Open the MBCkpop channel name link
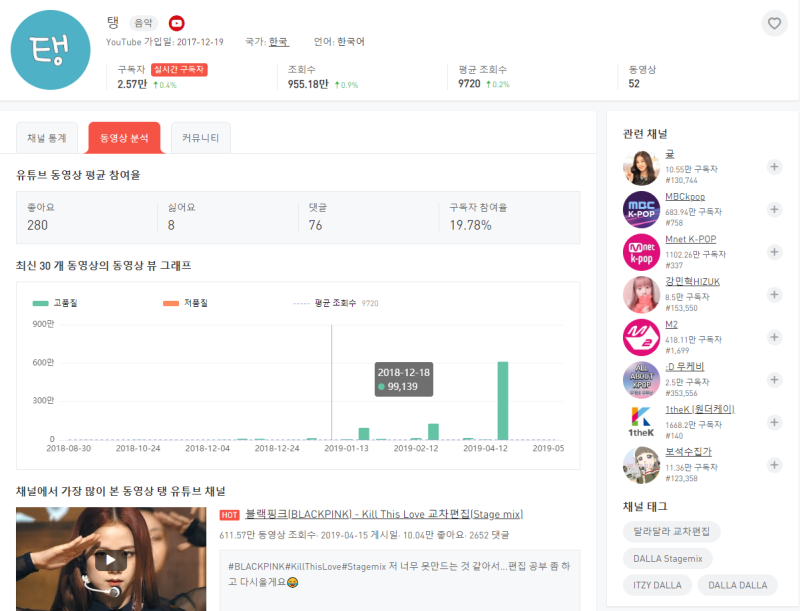Image resolution: width=800 pixels, height=611 pixels. coord(685,197)
